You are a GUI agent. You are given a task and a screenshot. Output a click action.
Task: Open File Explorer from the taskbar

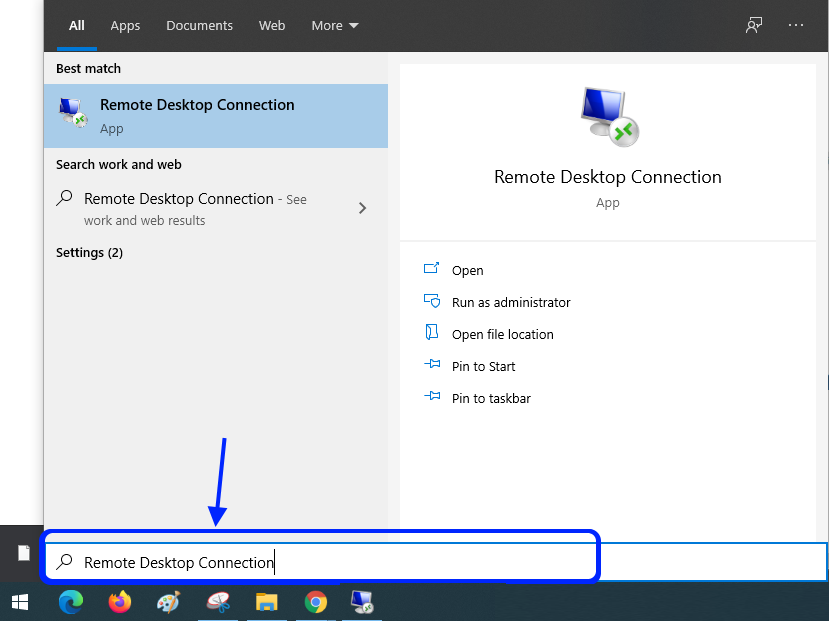pyautogui.click(x=266, y=602)
